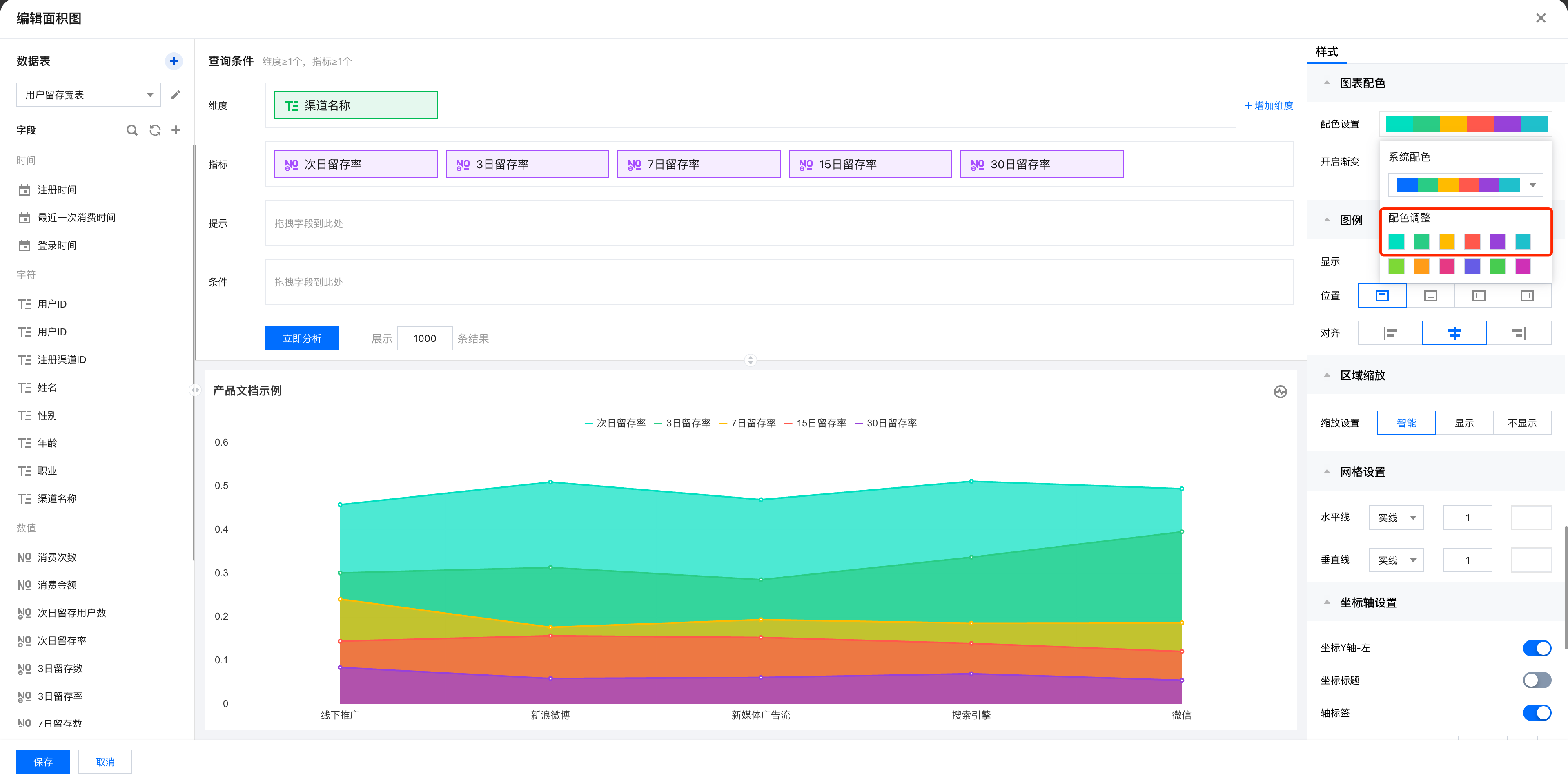Collapse the 区域缩放 section
Image resolution: width=1568 pixels, height=781 pixels.
click(x=1327, y=375)
